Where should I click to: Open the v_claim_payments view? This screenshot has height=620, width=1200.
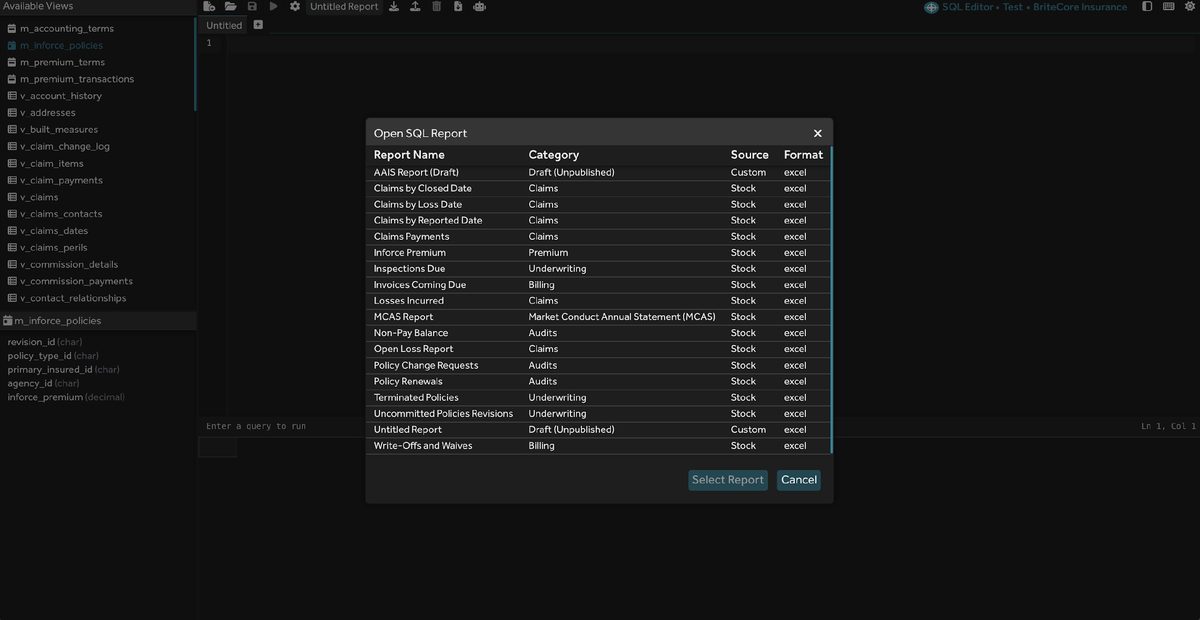click(60, 180)
